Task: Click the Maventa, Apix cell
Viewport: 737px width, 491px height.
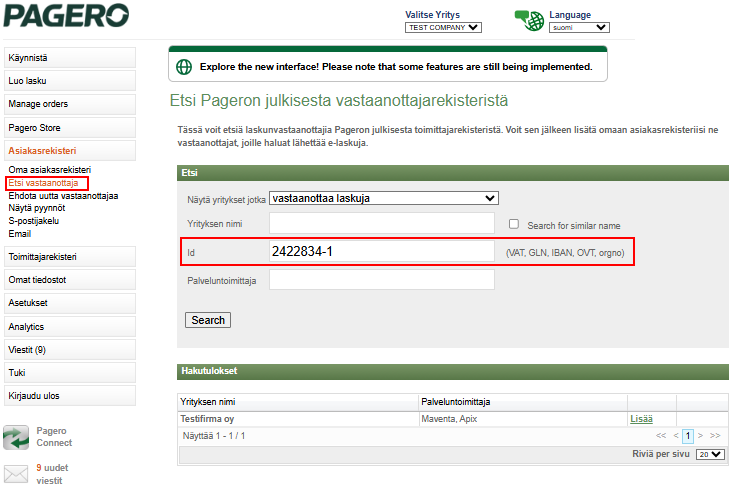Action: coord(523,419)
